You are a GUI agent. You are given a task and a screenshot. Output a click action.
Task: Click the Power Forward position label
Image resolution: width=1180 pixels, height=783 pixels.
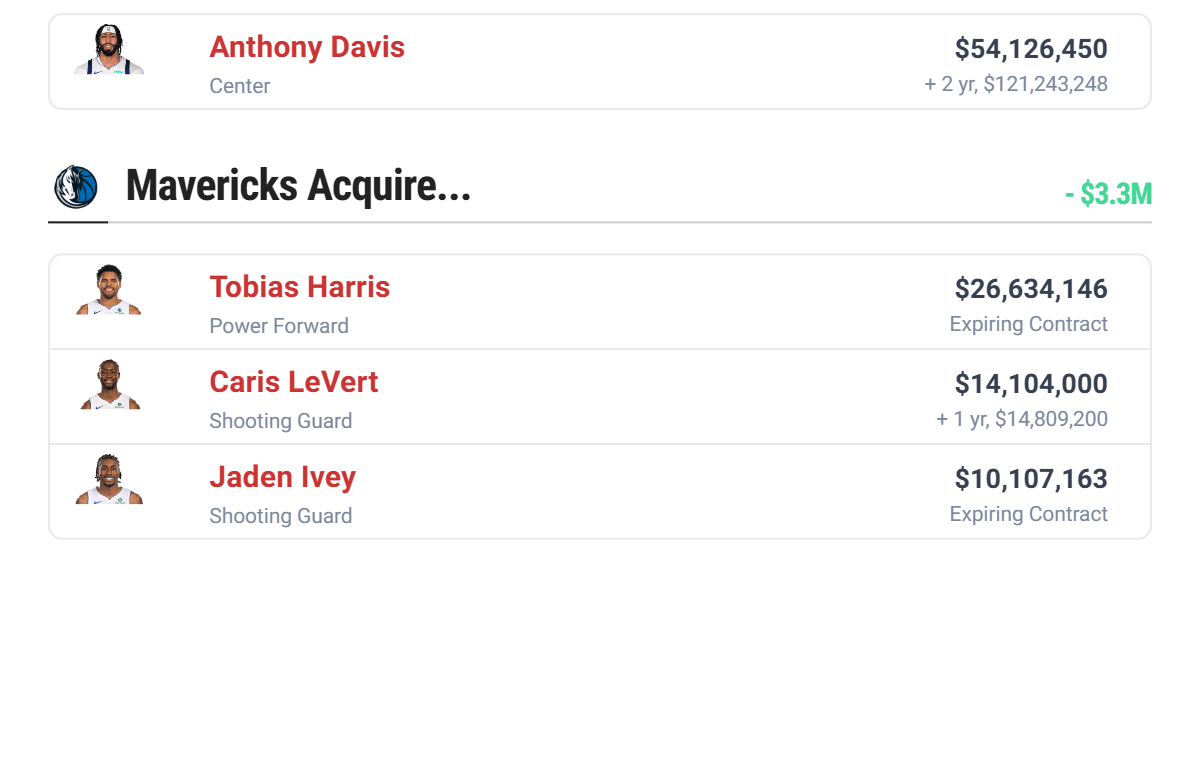(279, 326)
